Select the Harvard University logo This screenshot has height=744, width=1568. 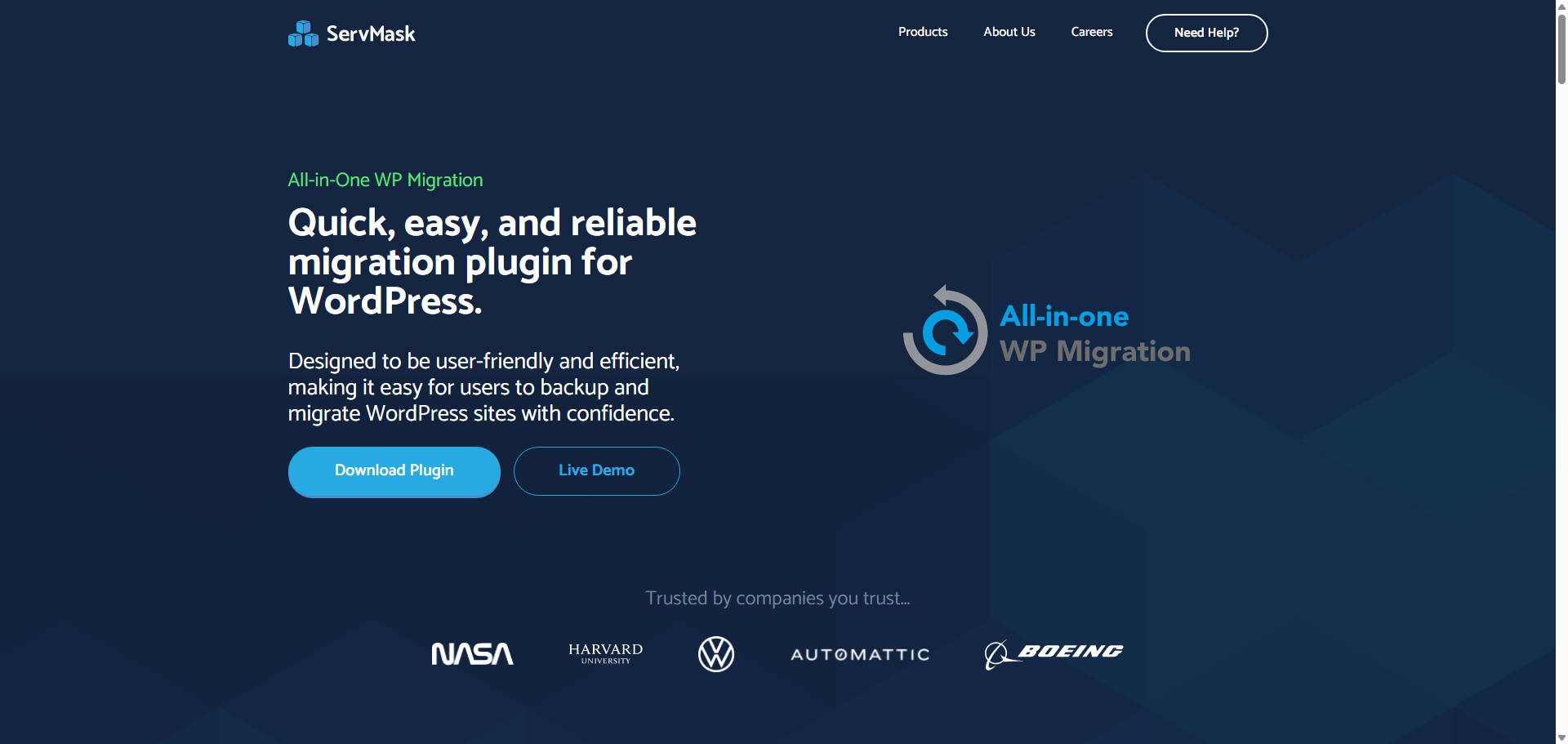click(604, 653)
